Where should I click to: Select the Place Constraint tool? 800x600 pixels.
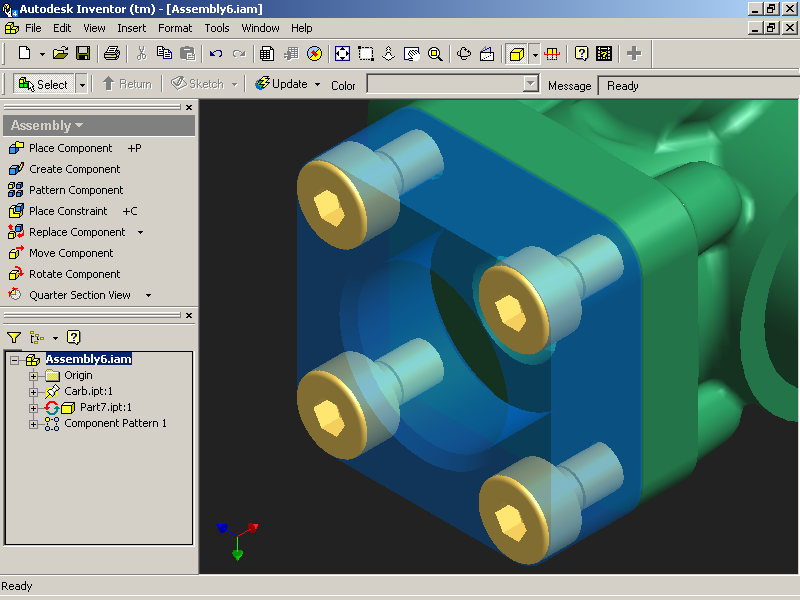(x=67, y=211)
